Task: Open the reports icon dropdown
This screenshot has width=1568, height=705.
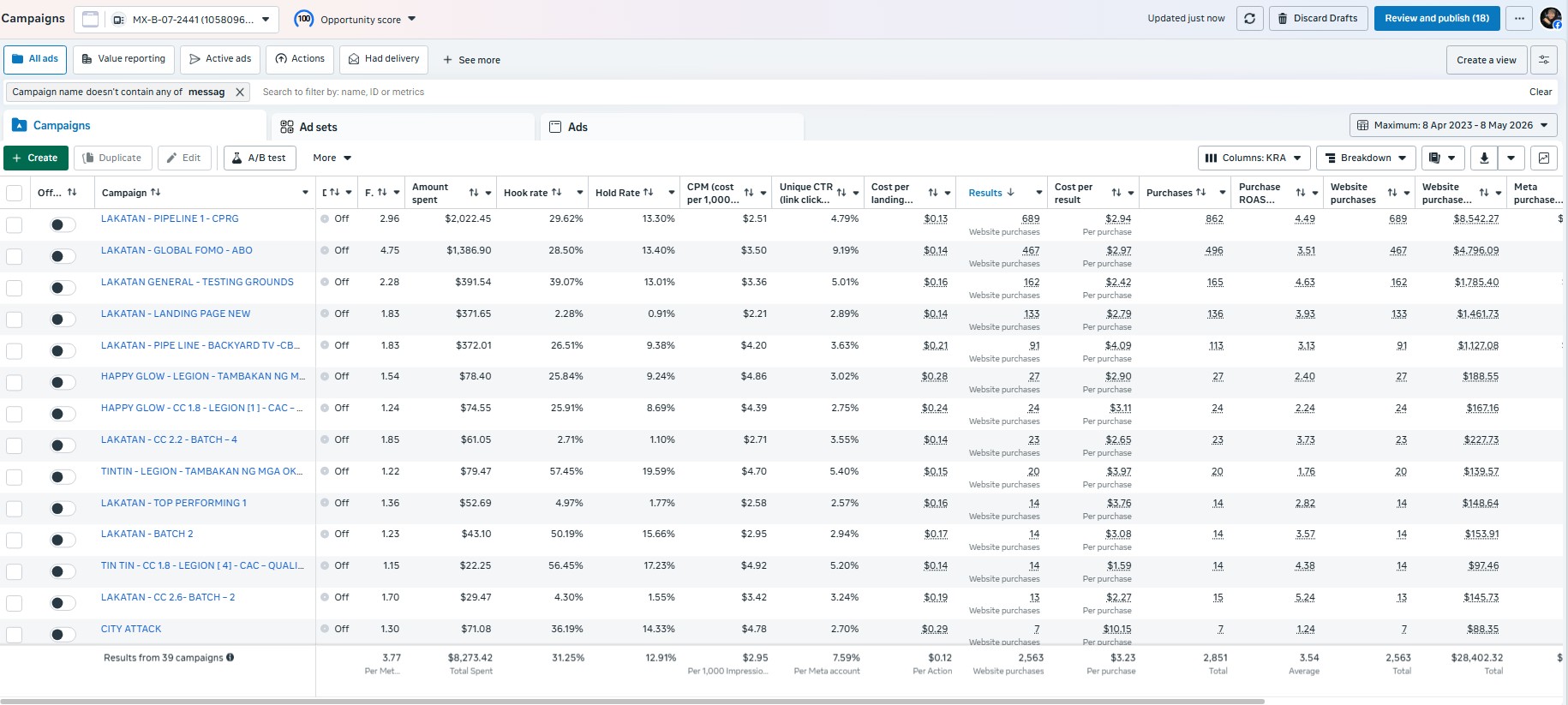Action: coord(1442,158)
